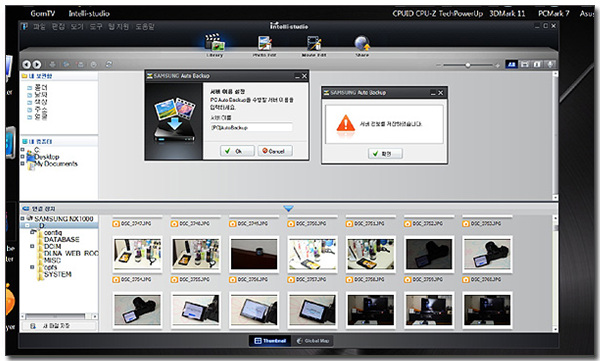Image resolution: width=600 pixels, height=361 pixels.
Task: Click the Intelli-studio logo beside the 파일 menu
Action: [25, 26]
